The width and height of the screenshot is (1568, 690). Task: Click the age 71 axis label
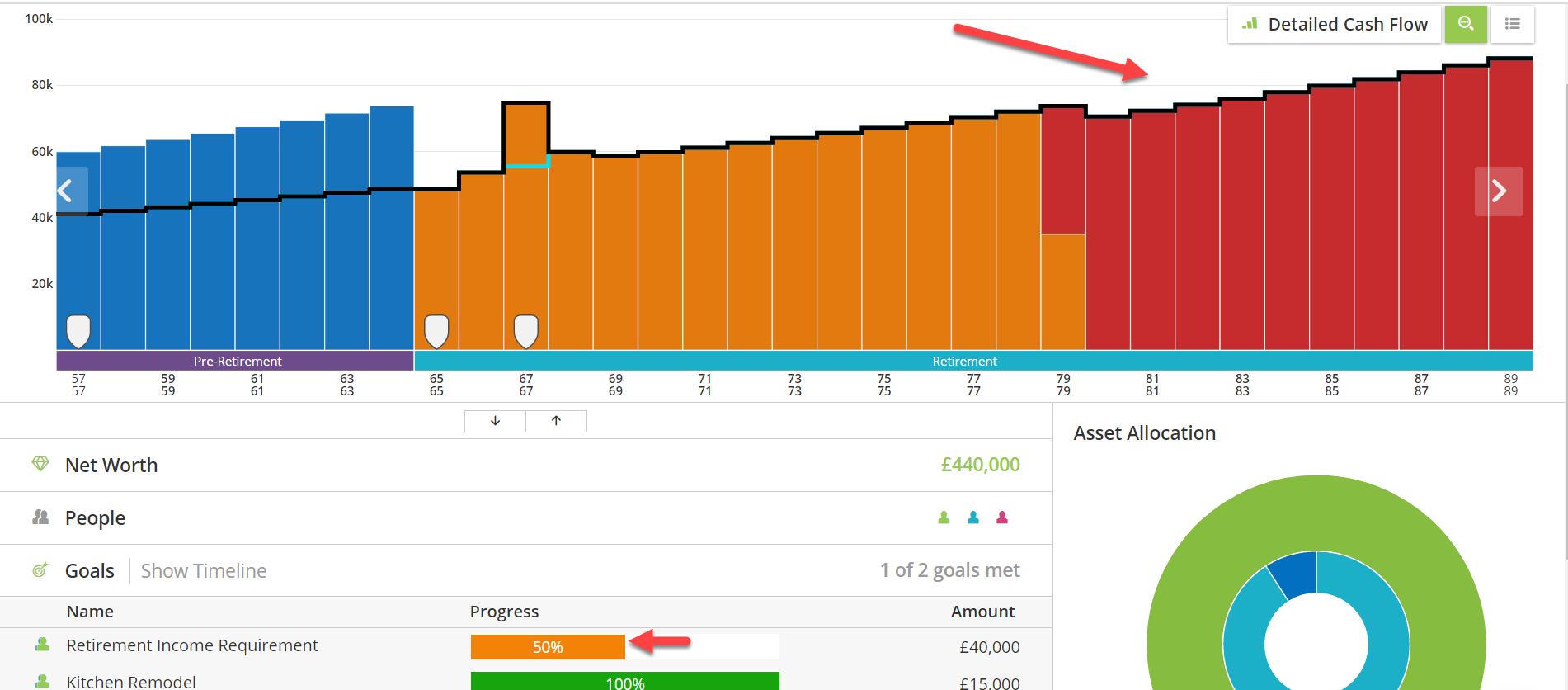[x=704, y=385]
